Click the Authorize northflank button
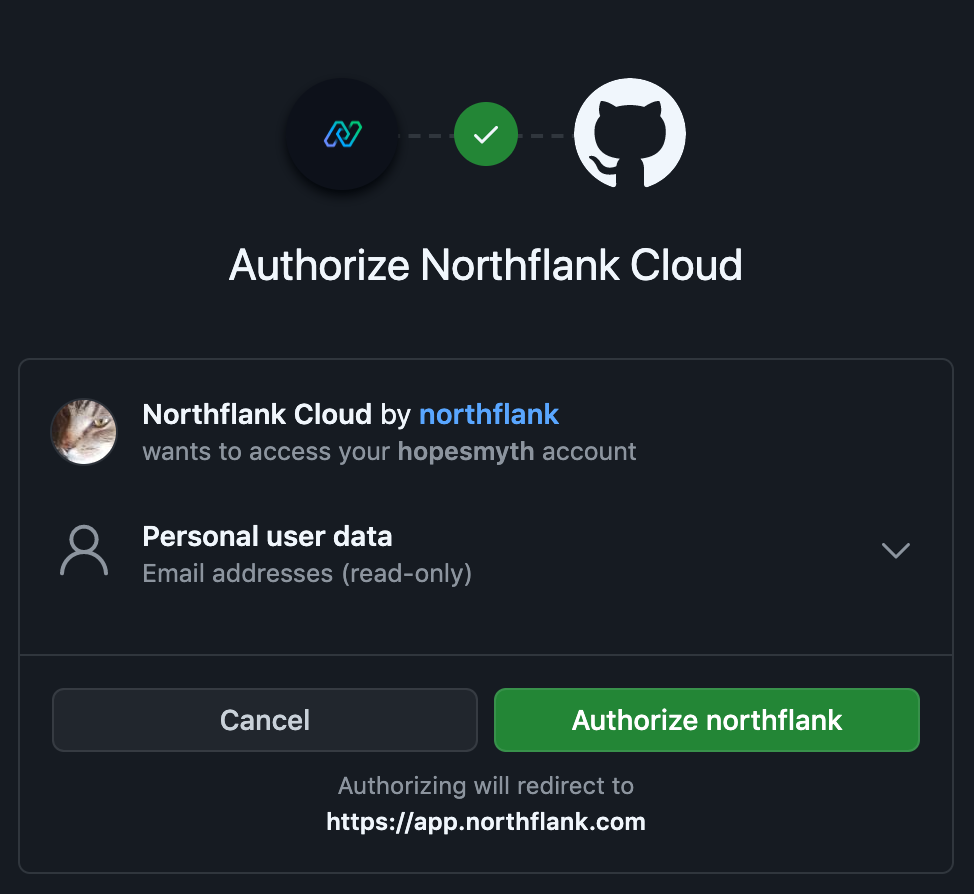Image resolution: width=974 pixels, height=894 pixels. (706, 719)
